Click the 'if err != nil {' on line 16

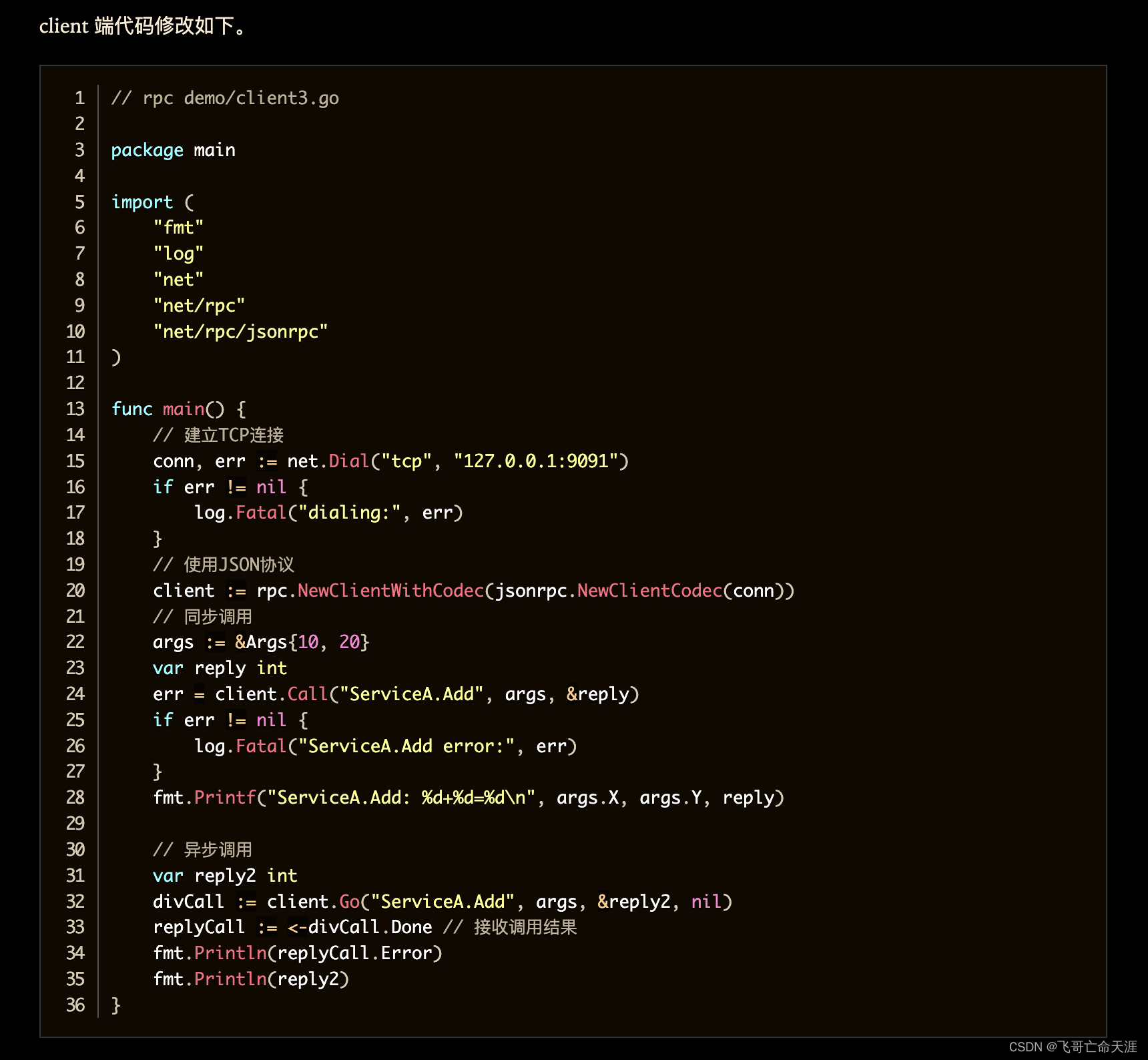[x=230, y=487]
